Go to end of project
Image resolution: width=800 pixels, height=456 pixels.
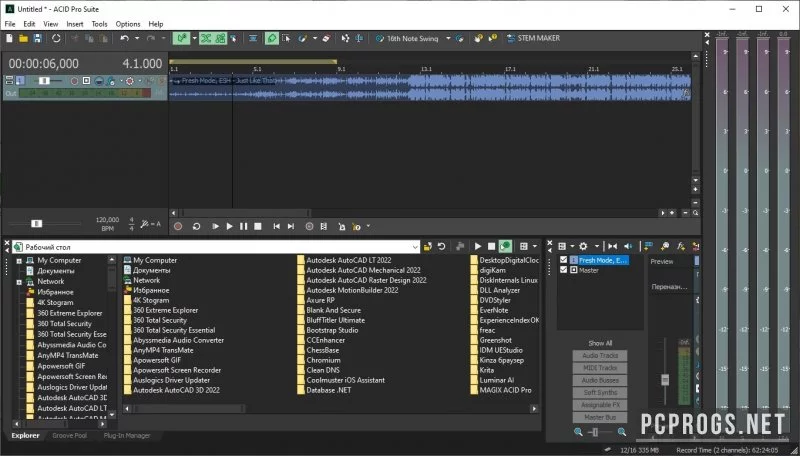(x=291, y=226)
